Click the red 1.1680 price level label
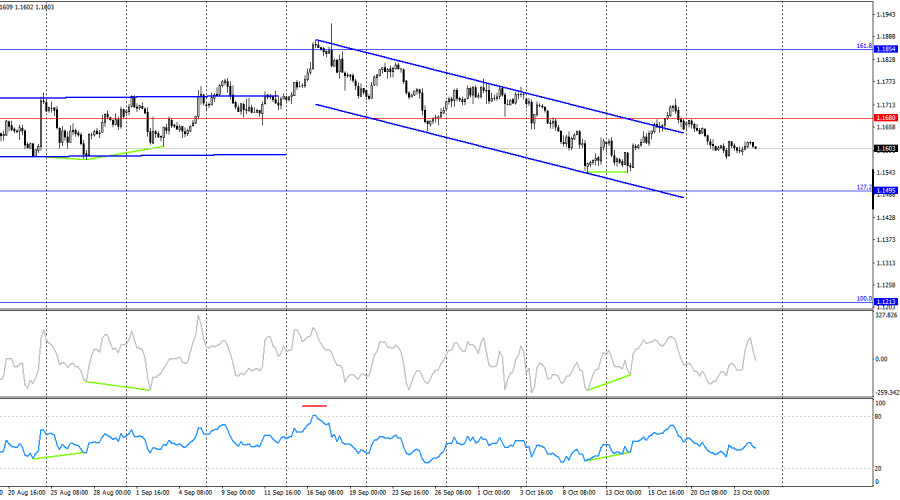This screenshot has width=900, height=500. pos(885,118)
